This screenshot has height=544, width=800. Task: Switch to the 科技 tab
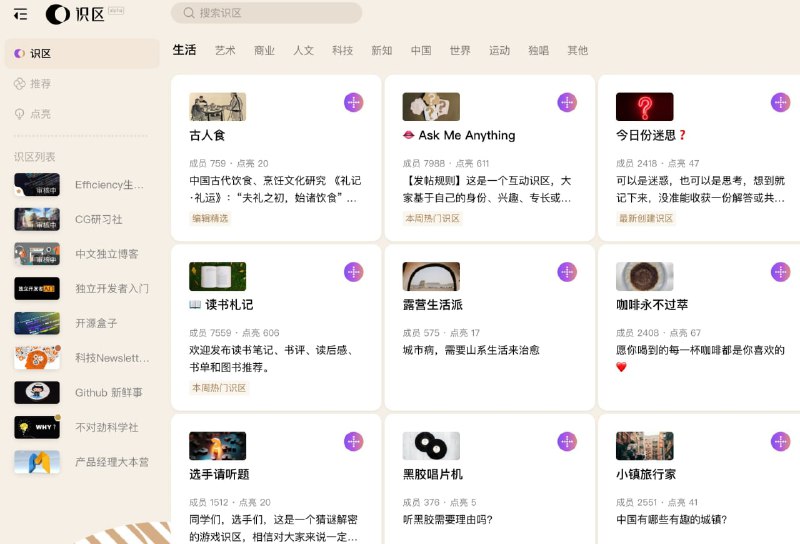(342, 51)
